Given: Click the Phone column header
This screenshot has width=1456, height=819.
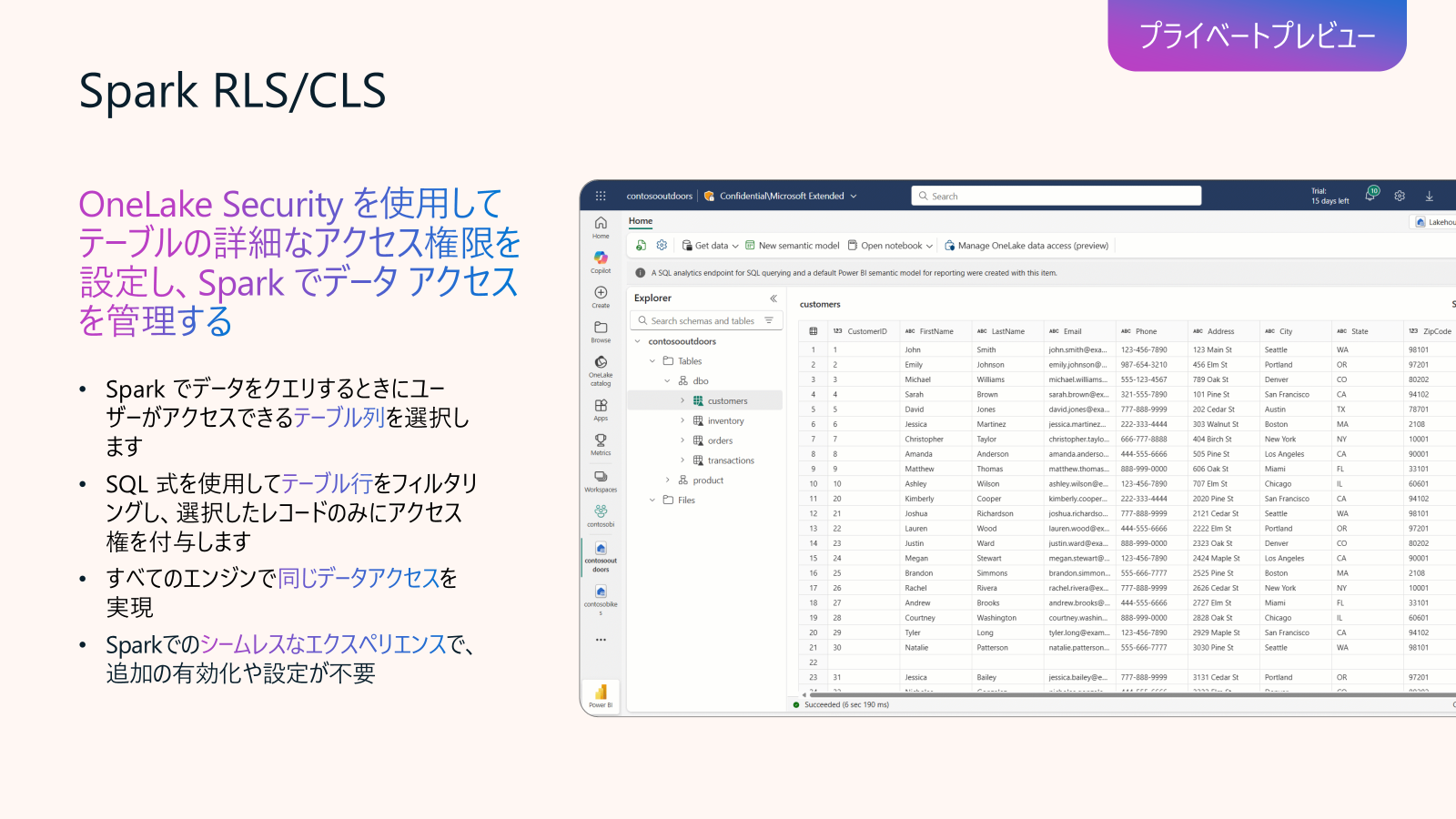Looking at the screenshot, I should tap(1151, 331).
